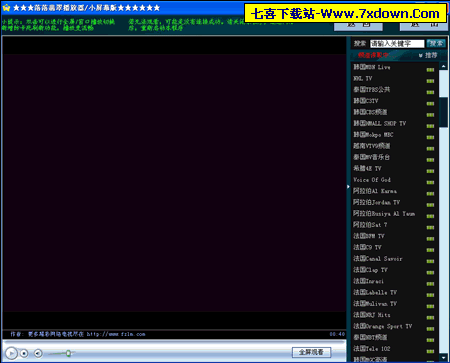Click the search keyword input field
This screenshot has width=450, height=363.
click(397, 44)
